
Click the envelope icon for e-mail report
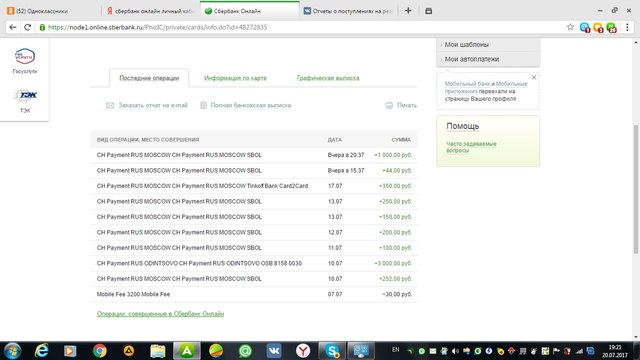(x=110, y=105)
